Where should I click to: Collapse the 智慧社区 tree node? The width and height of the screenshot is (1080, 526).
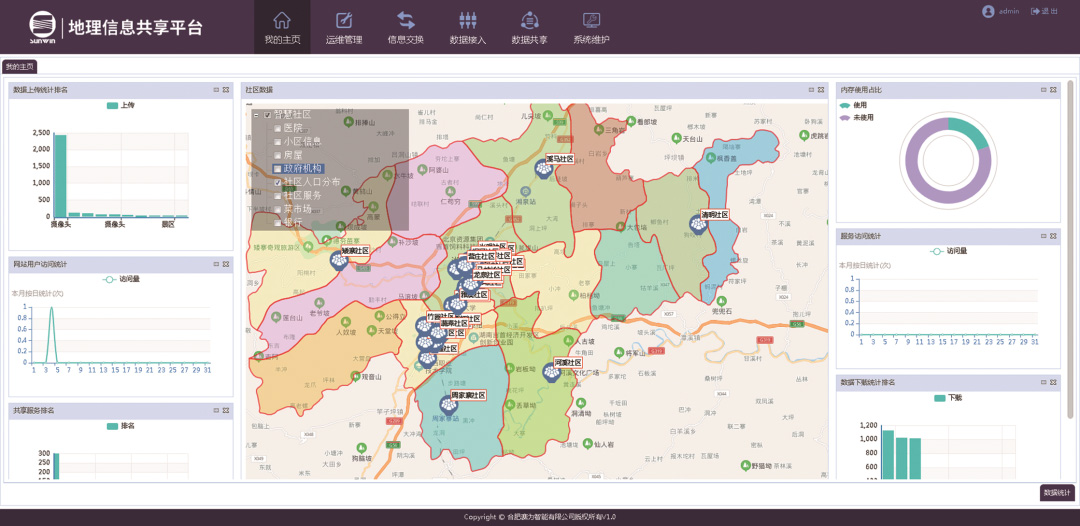256,115
